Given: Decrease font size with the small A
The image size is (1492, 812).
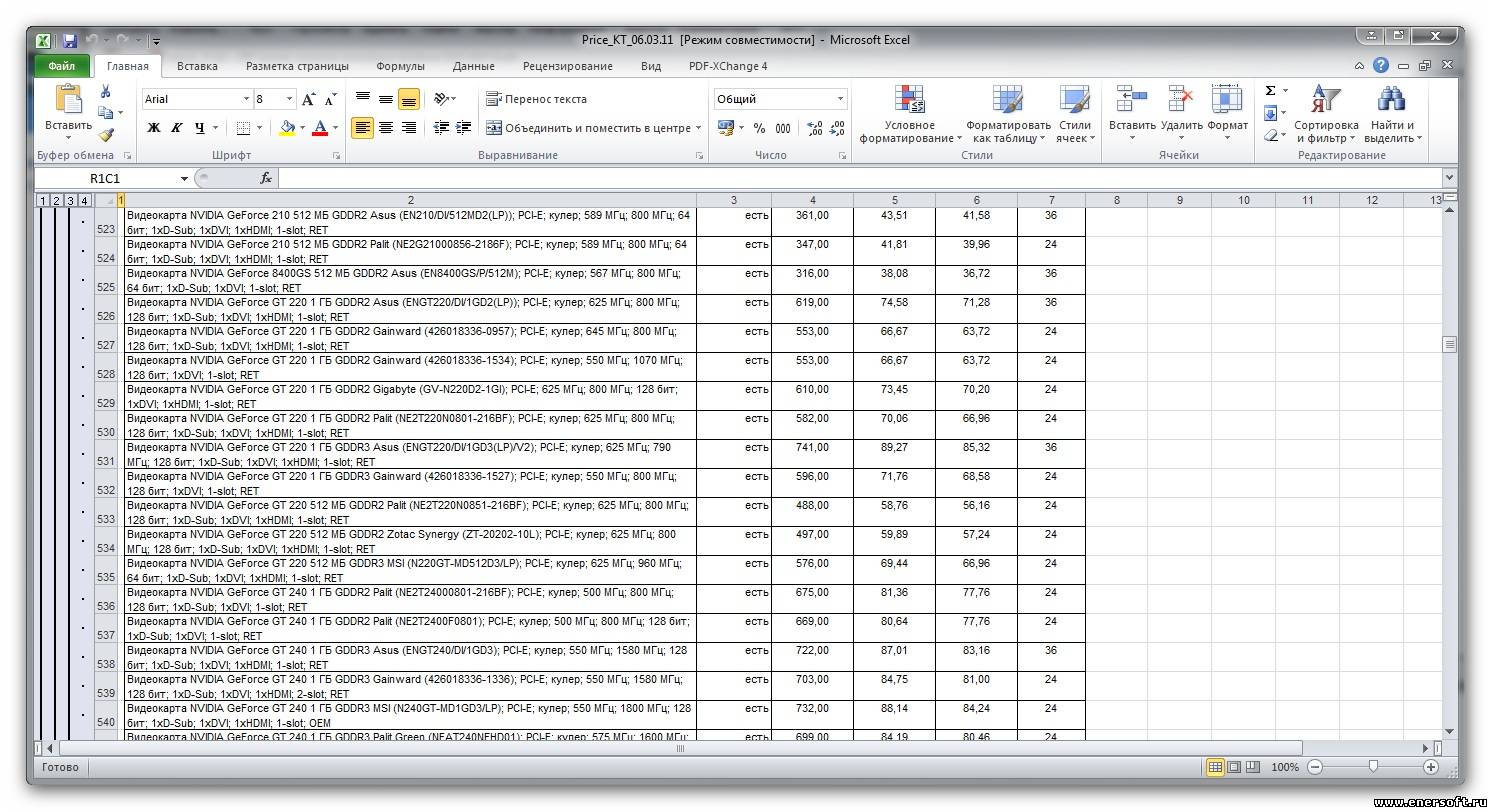Looking at the screenshot, I should (331, 99).
